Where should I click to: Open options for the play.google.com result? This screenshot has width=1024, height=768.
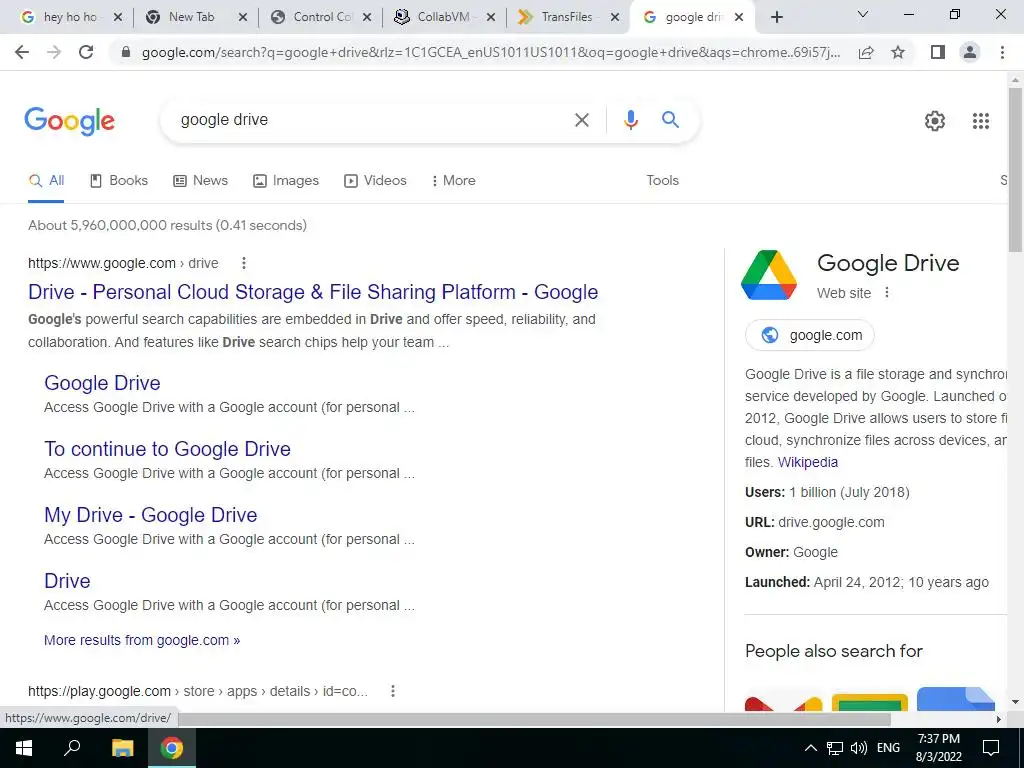tap(392, 691)
